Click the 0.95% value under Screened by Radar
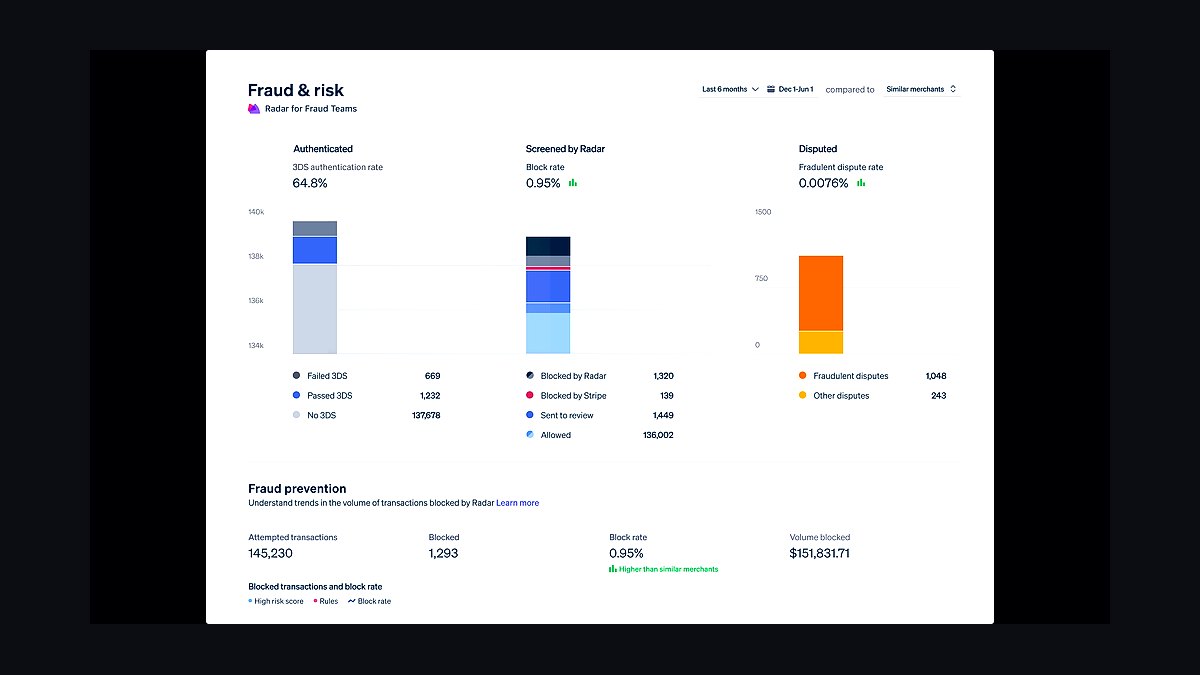This screenshot has width=1200, height=675. point(543,184)
